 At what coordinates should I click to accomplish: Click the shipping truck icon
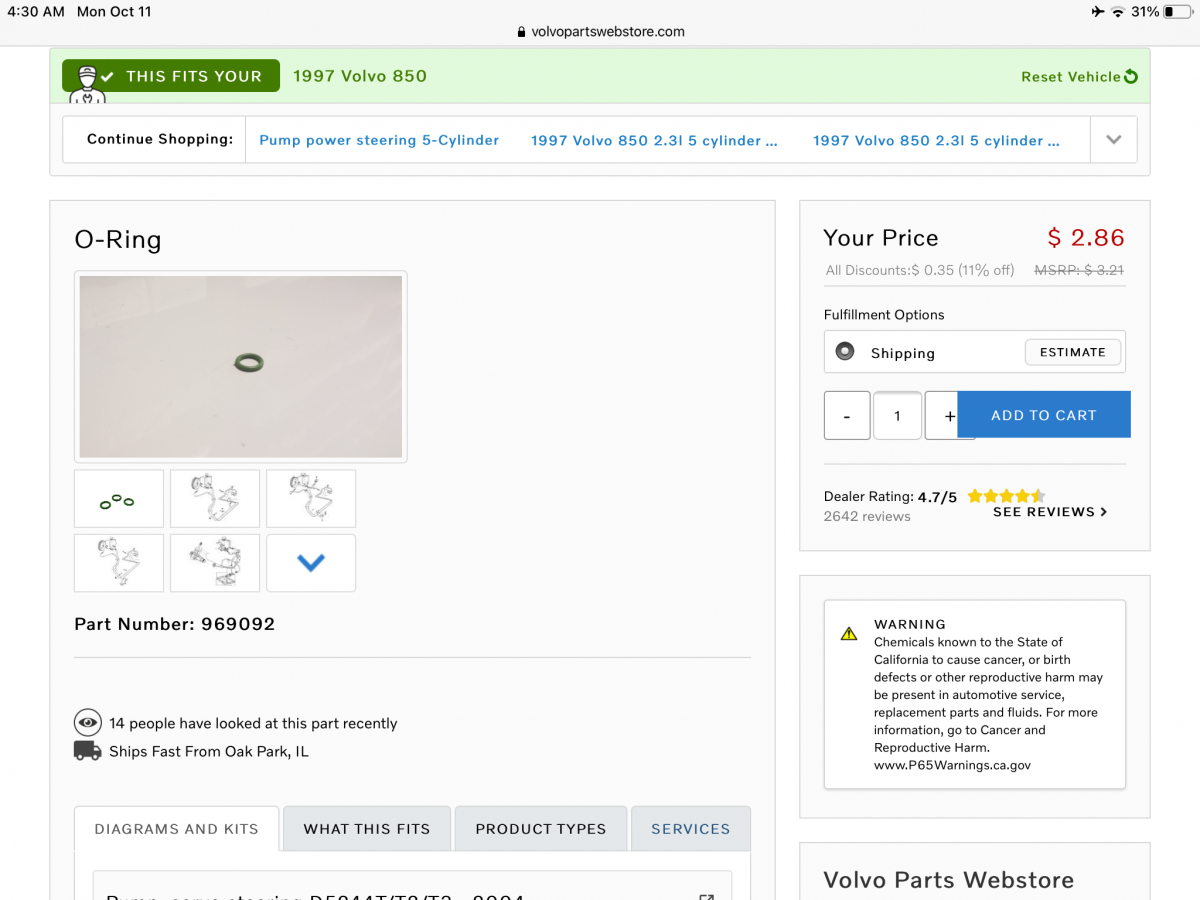(88, 751)
